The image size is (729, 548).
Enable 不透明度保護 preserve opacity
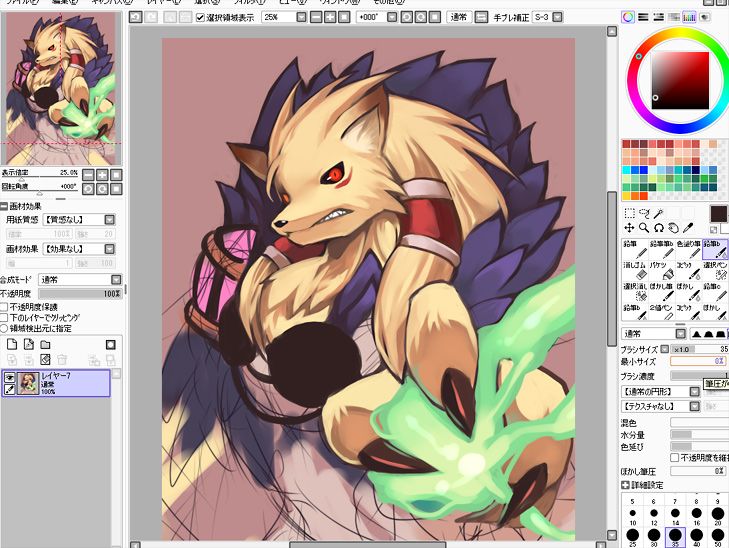(4, 307)
